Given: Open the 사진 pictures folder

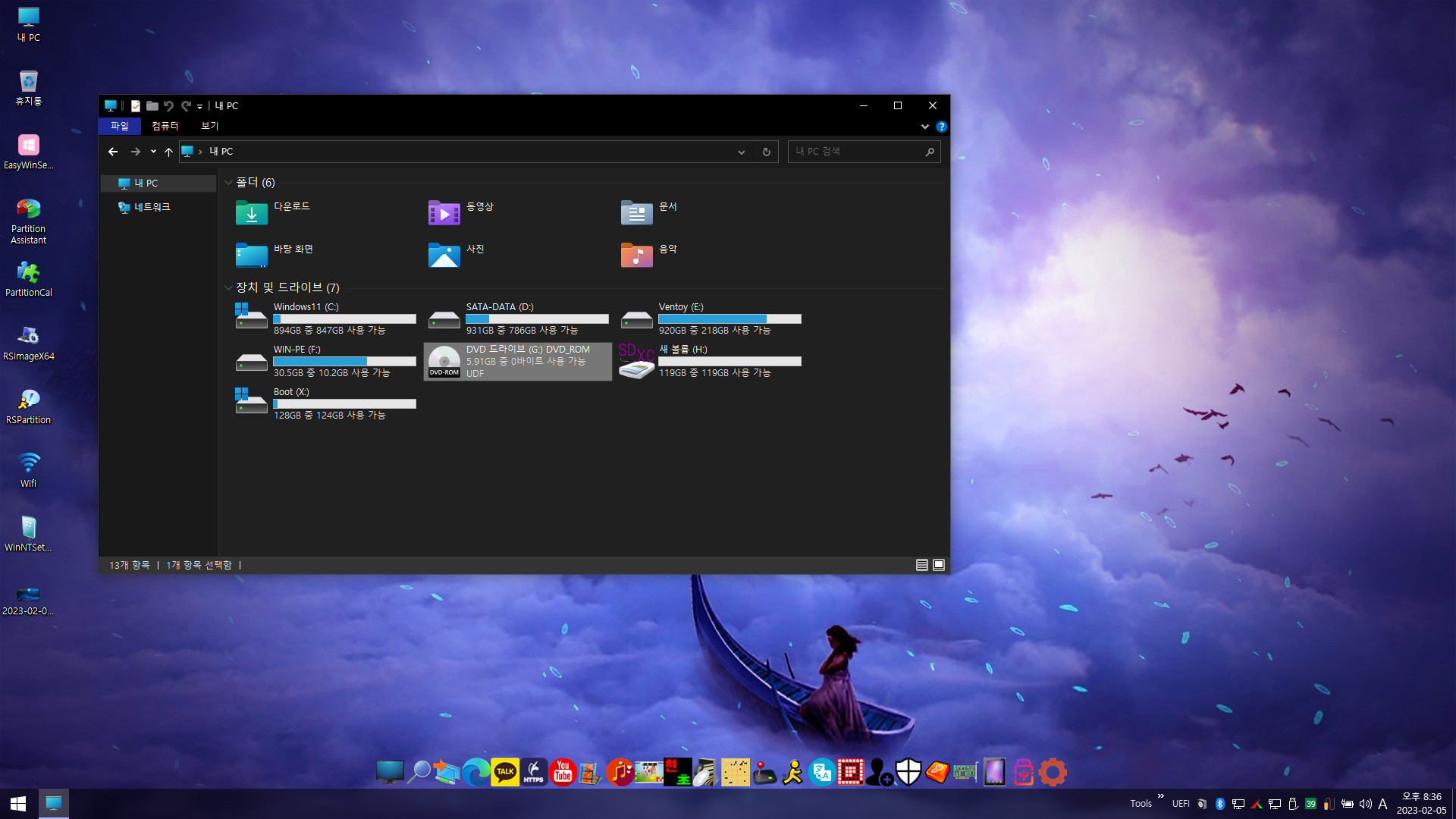Looking at the screenshot, I should click(457, 255).
